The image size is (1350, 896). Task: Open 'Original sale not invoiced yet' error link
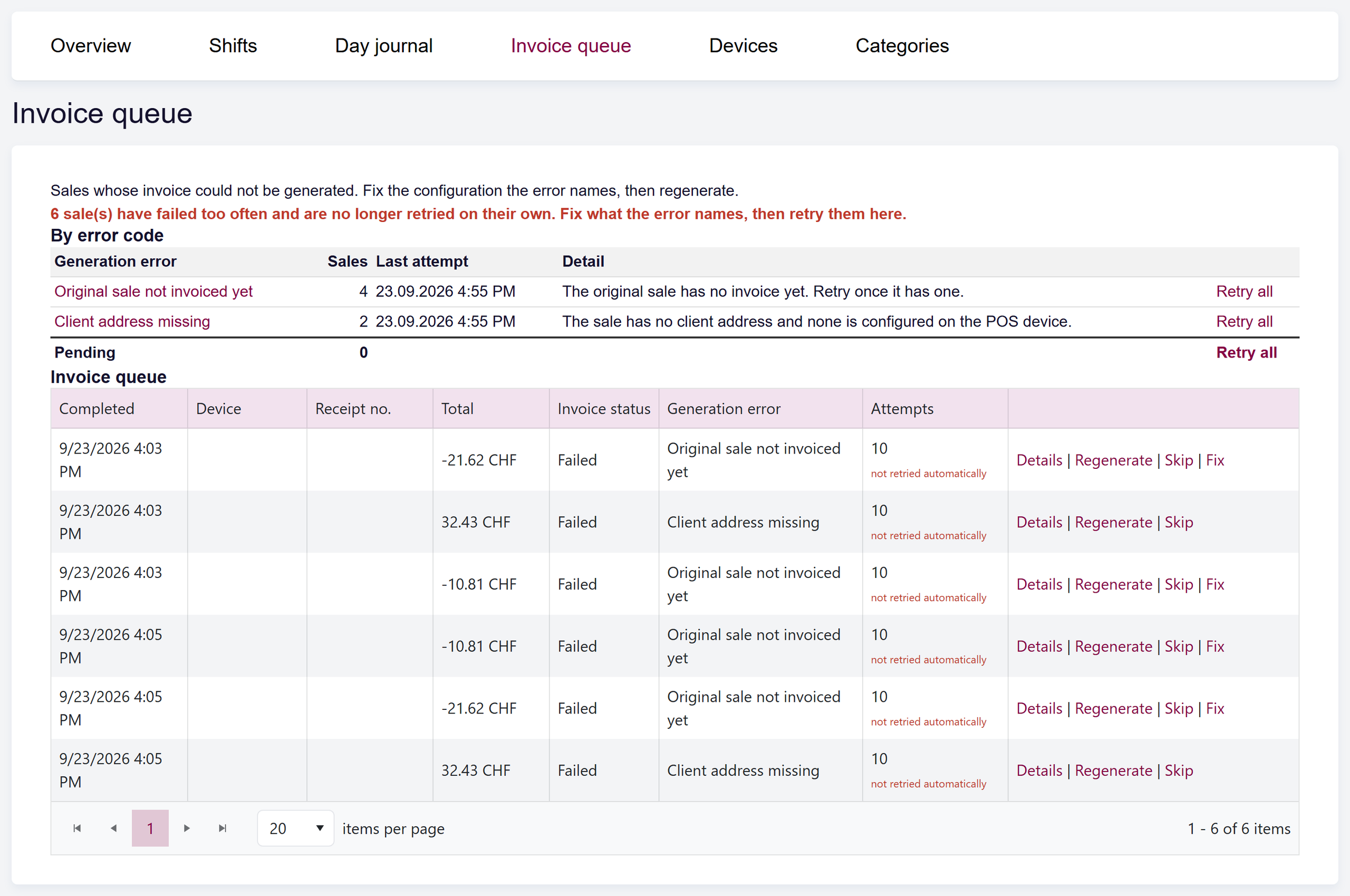point(153,292)
